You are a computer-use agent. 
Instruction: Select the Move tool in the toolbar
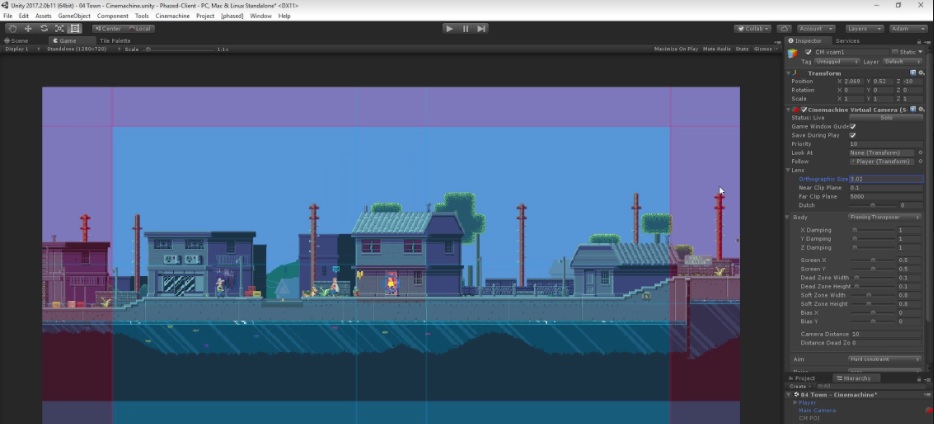click(27, 28)
